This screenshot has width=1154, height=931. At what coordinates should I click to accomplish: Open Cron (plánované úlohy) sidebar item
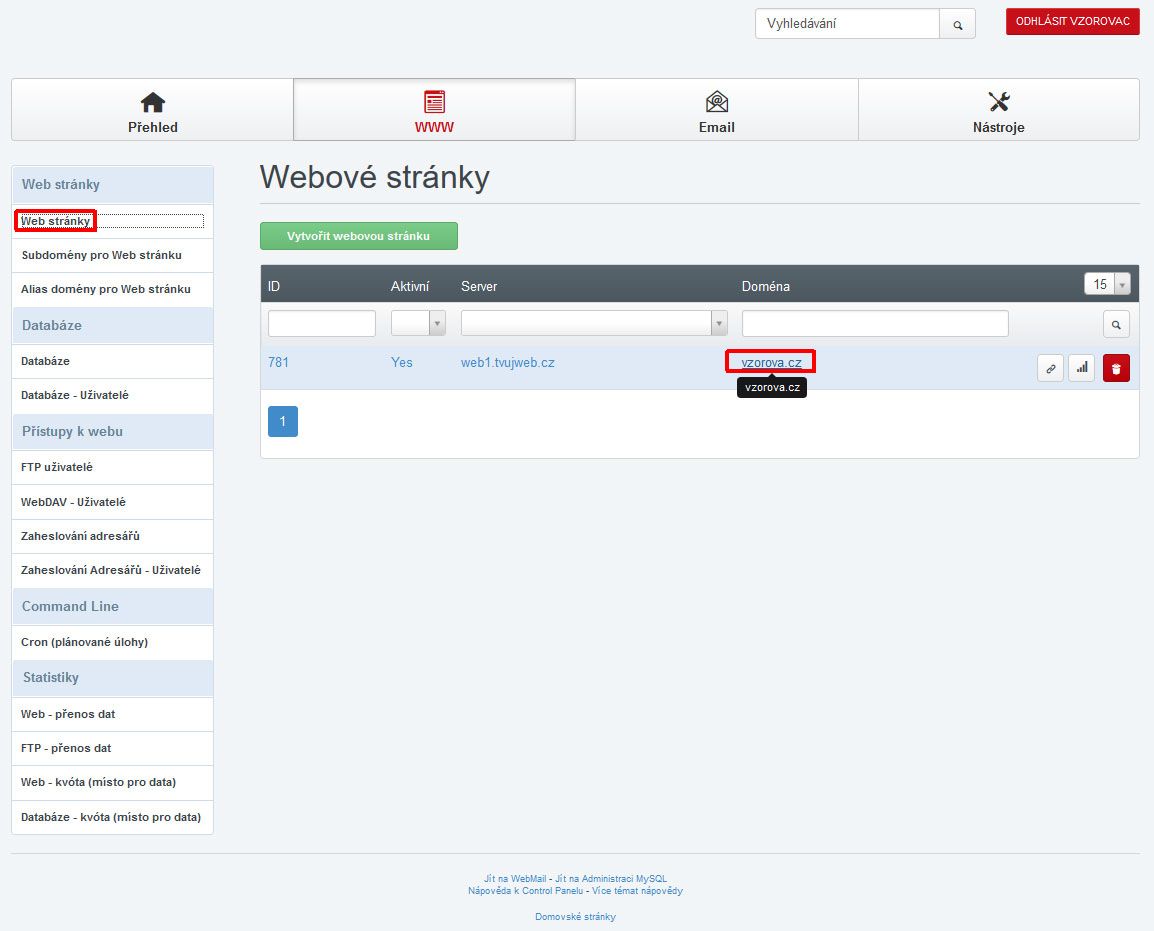84,642
